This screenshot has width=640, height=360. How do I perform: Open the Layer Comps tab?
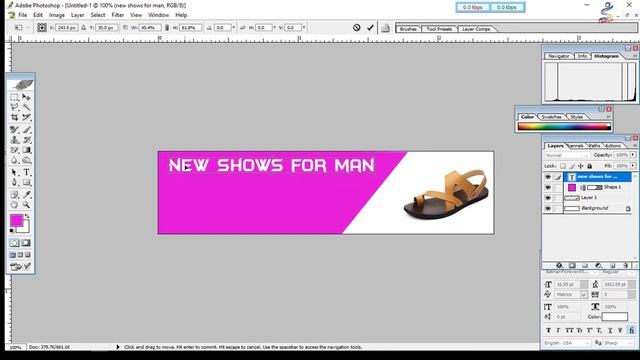click(x=476, y=29)
